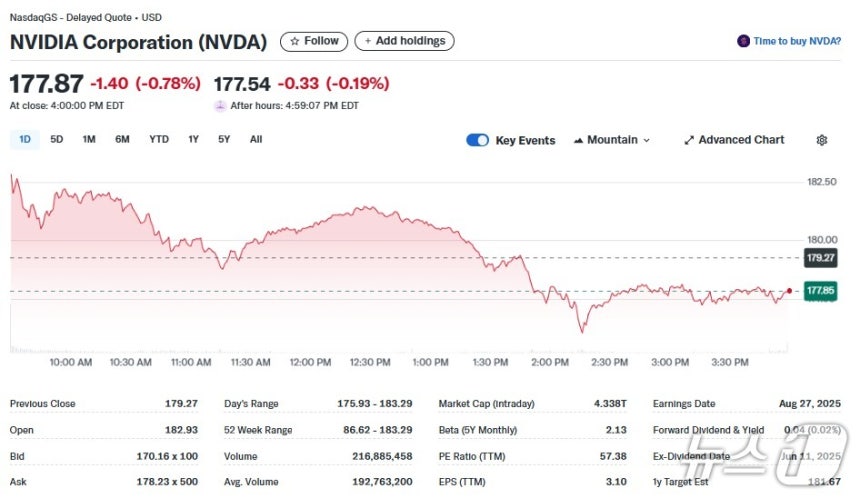The height and width of the screenshot is (498, 860).
Task: Click the star icon in Follow button
Action: click(x=295, y=41)
